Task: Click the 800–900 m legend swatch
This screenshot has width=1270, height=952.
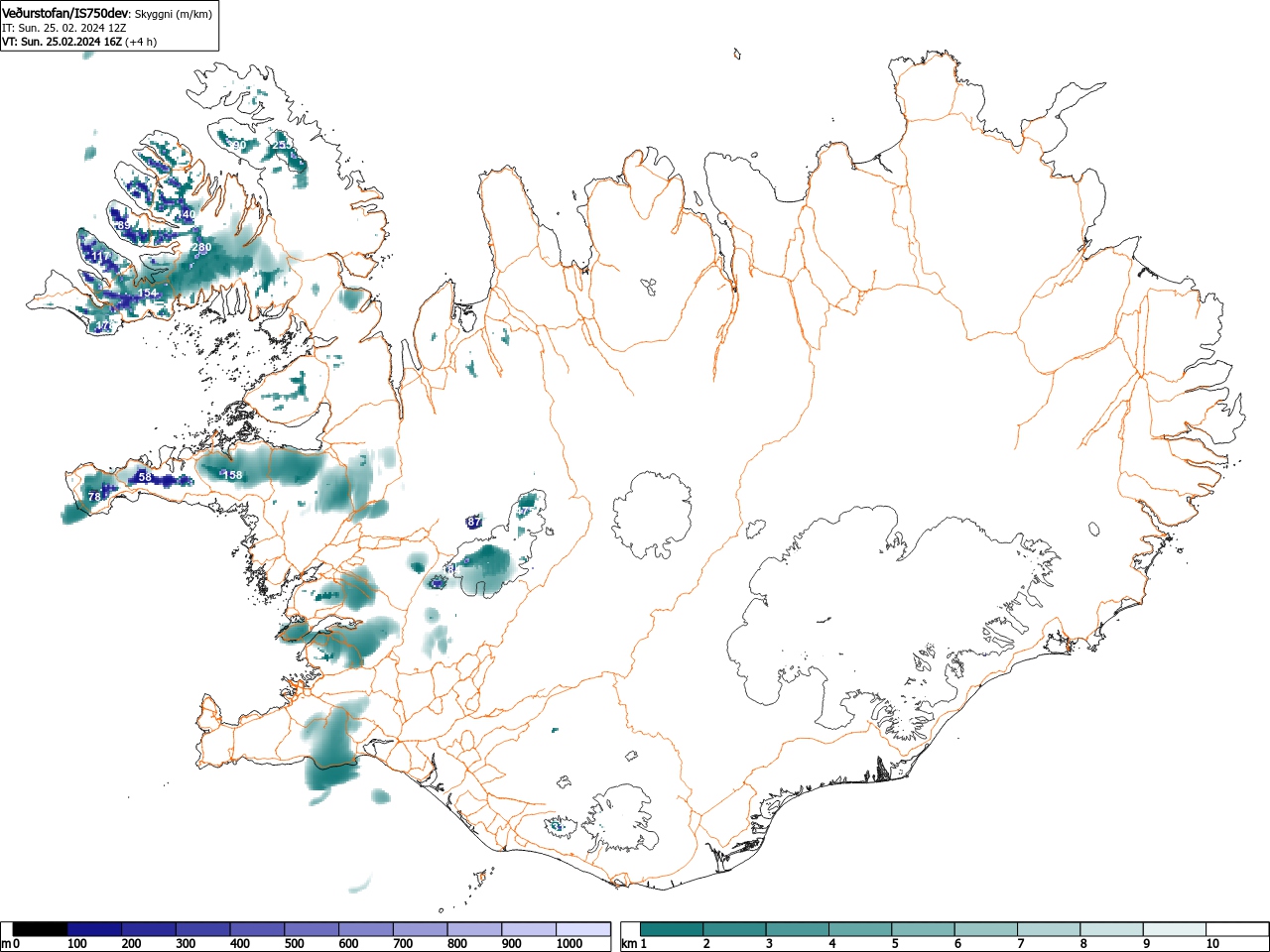Action: 475,929
